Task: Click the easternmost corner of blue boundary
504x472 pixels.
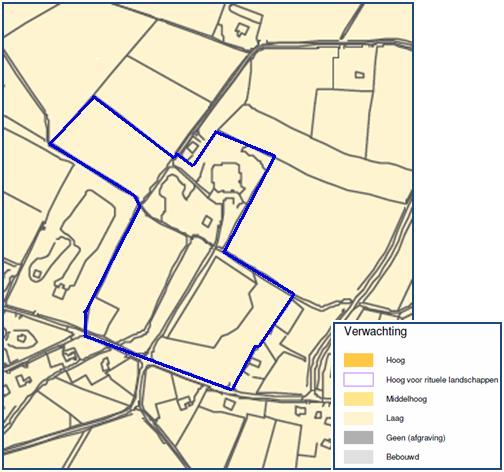Action: pos(293,294)
